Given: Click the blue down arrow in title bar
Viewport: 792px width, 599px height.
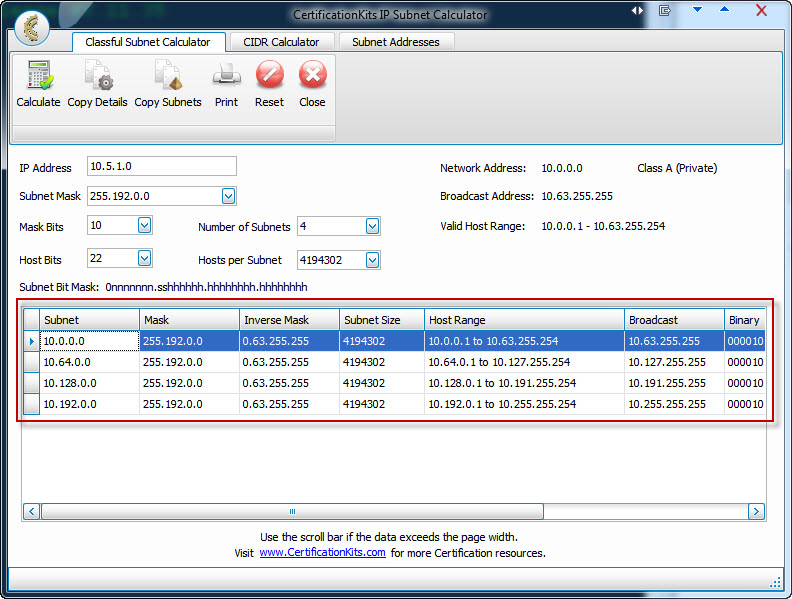Looking at the screenshot, I should 697,9.
